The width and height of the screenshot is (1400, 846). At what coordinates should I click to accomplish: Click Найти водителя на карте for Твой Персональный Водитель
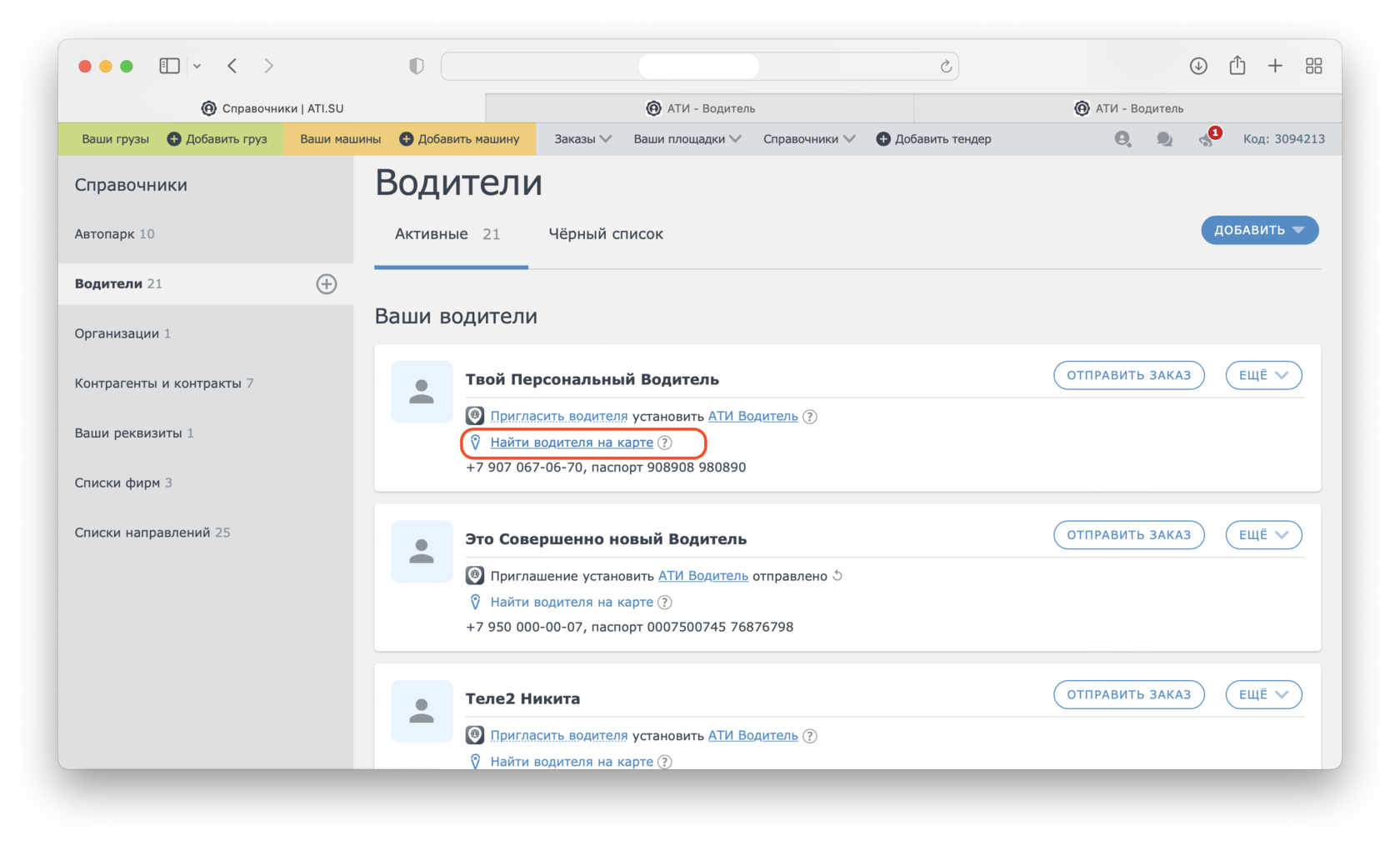[572, 443]
